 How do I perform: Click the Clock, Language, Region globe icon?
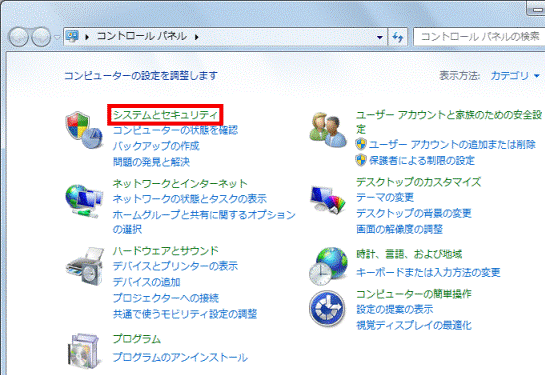point(328,266)
